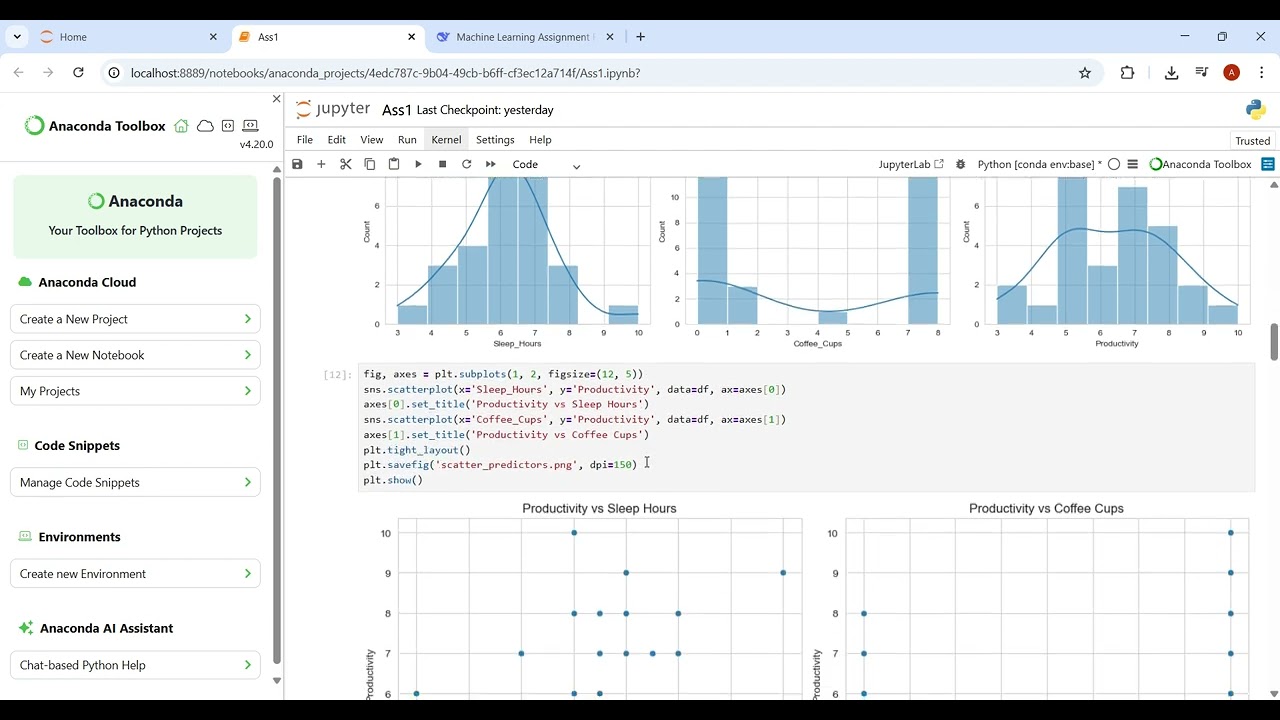The width and height of the screenshot is (1280, 720).
Task: Open the browser extensions puzzle icon
Action: coord(1128,73)
